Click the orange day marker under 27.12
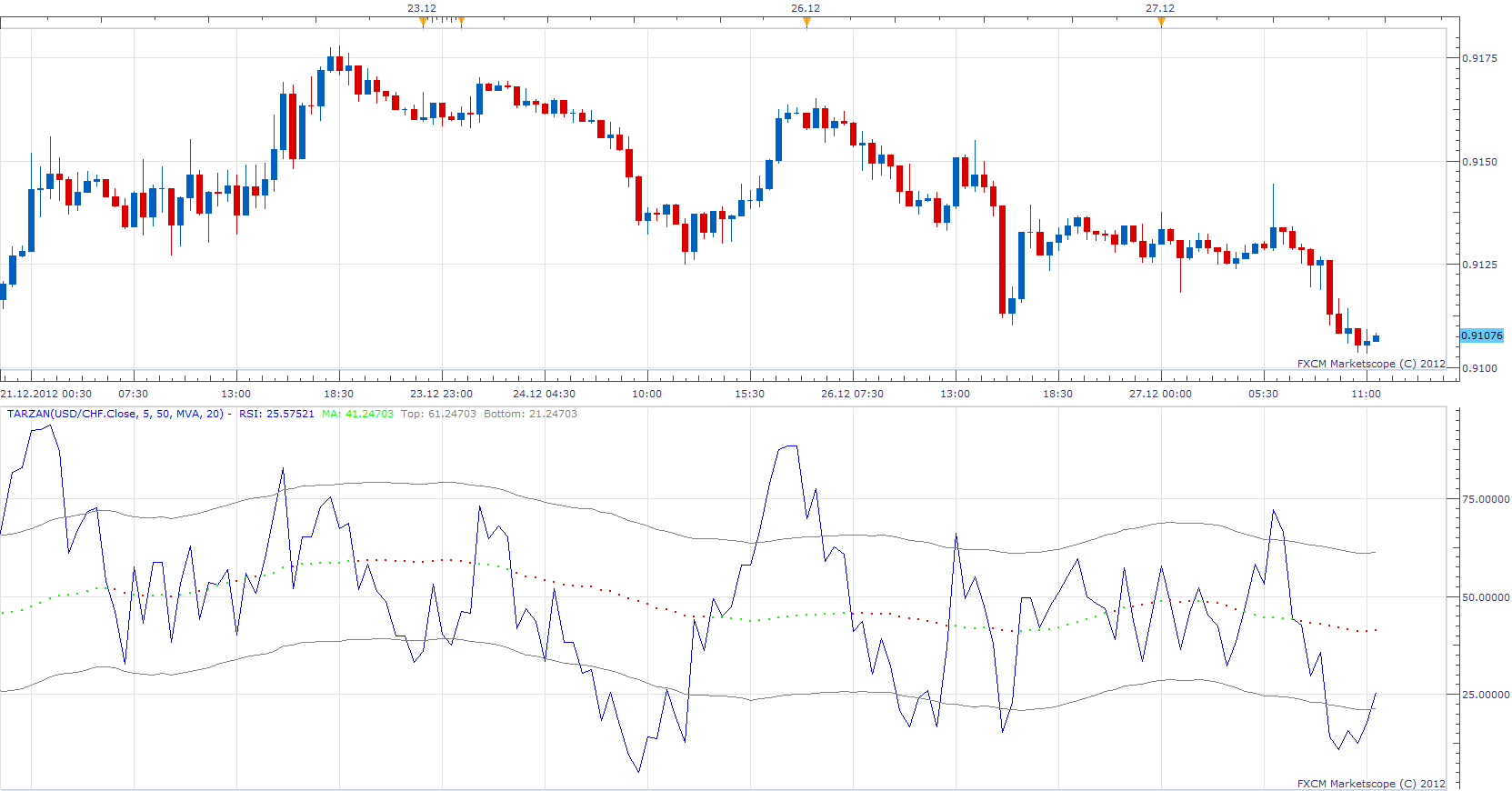 (x=1161, y=23)
